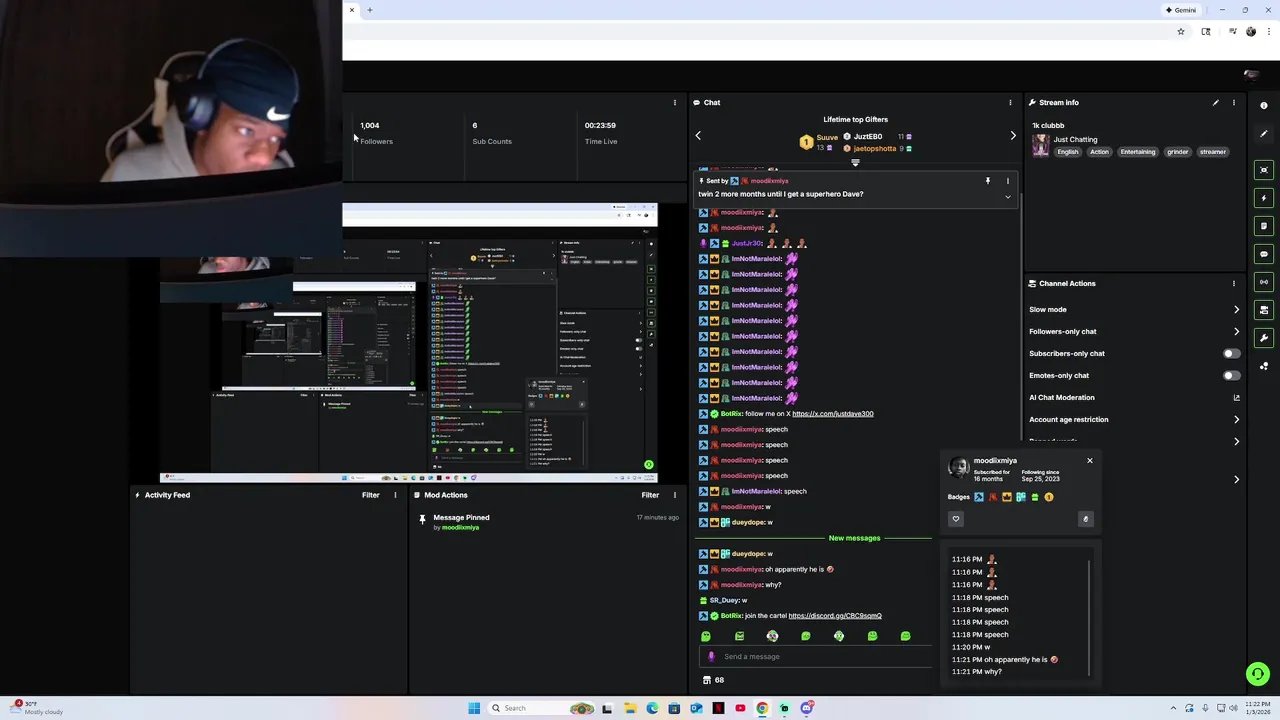Click the user card message history scrollbar
The height and width of the screenshot is (720, 1280).
point(1089,617)
